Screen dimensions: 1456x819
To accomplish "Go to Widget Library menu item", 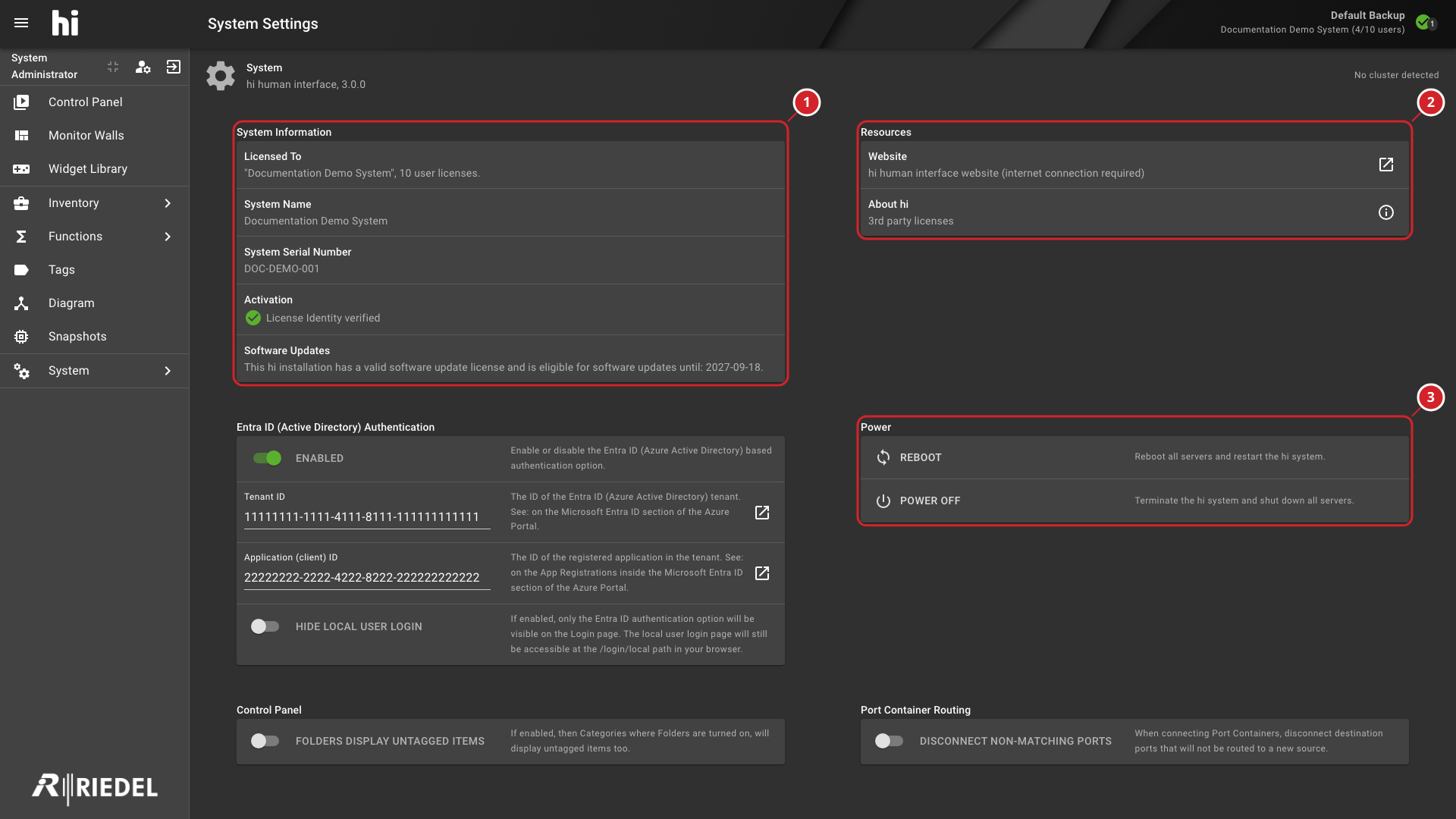I will pyautogui.click(x=94, y=169).
